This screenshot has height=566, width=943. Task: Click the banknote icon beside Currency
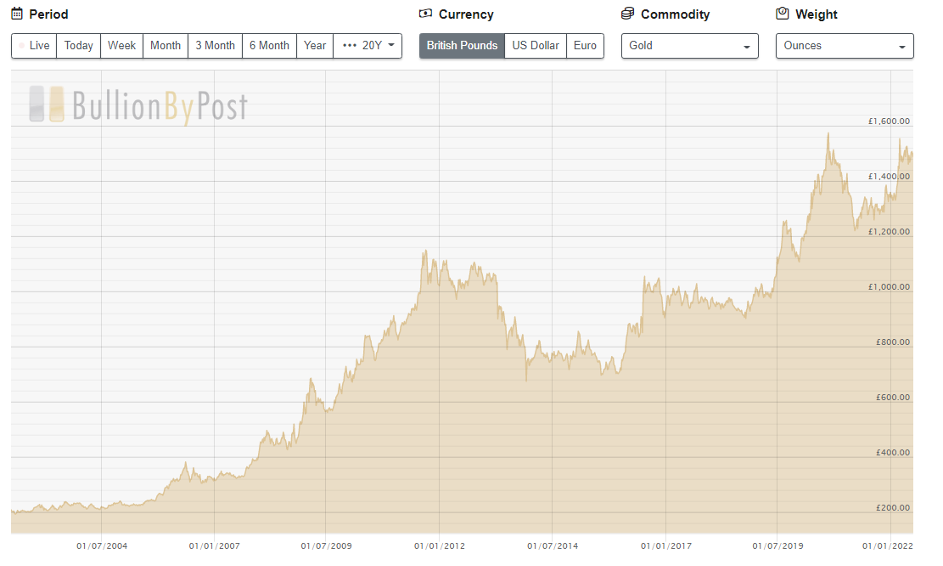point(425,13)
